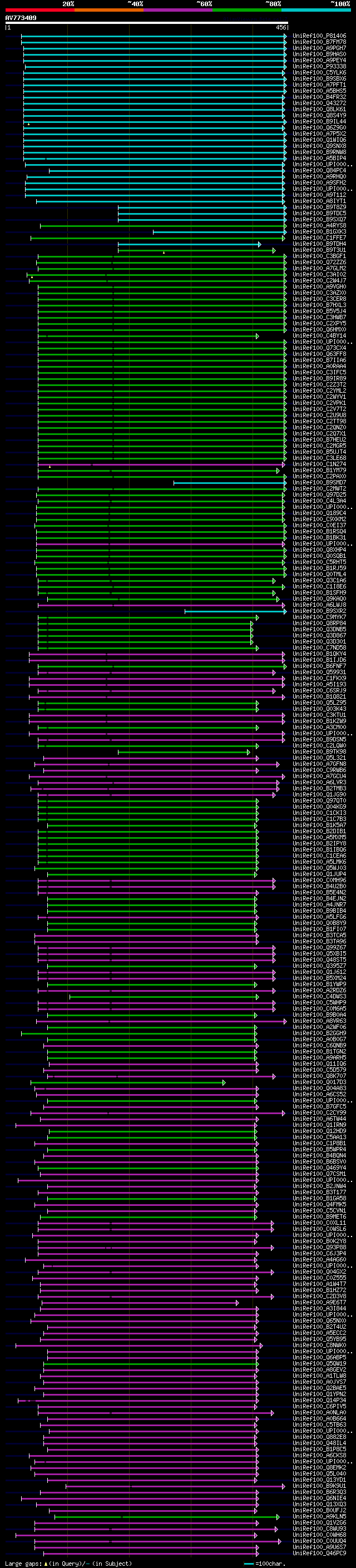Select hit label UniRef100_Q04KG9

(x=319, y=807)
